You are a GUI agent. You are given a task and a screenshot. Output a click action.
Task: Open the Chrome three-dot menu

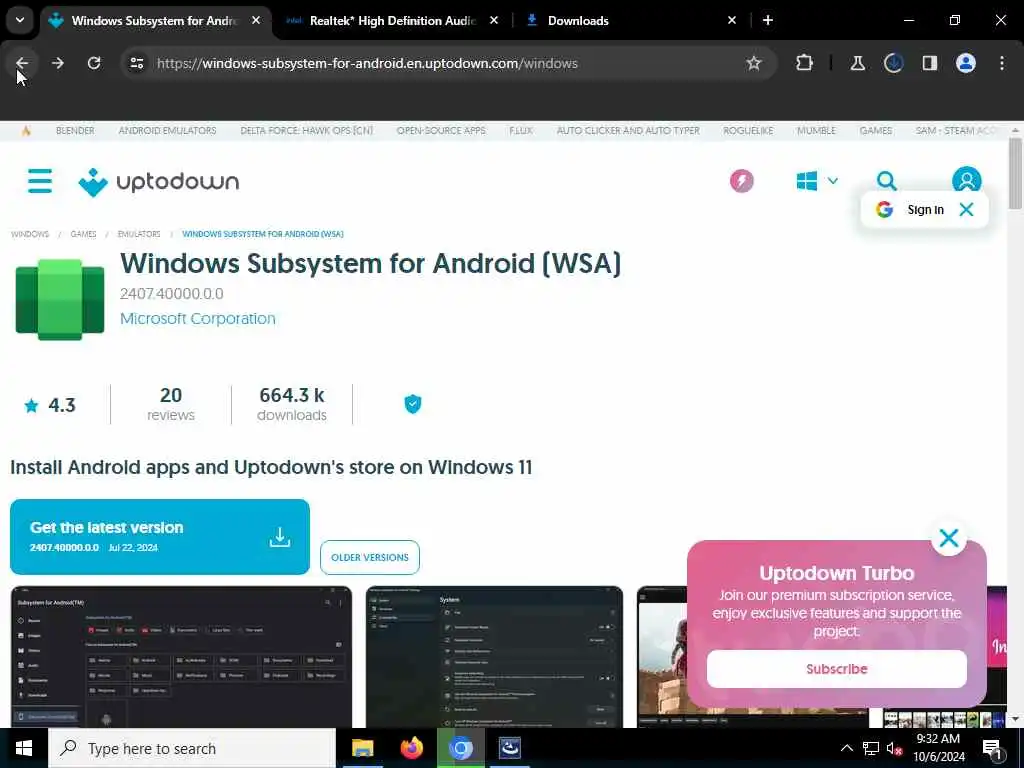1002,63
